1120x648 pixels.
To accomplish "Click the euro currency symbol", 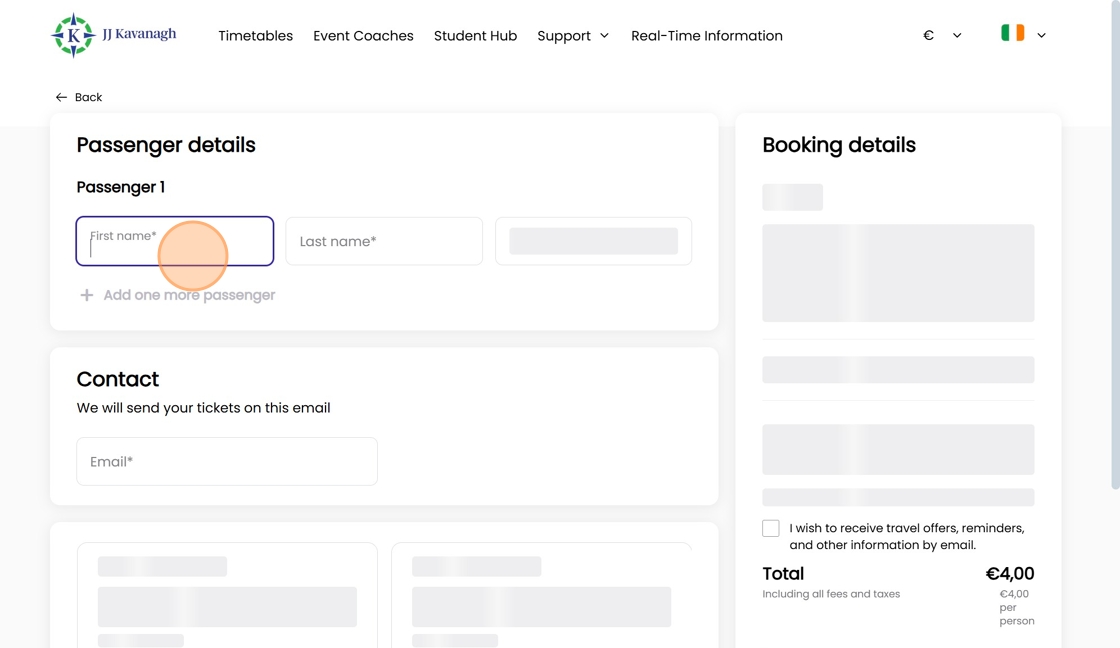I will pos(928,35).
